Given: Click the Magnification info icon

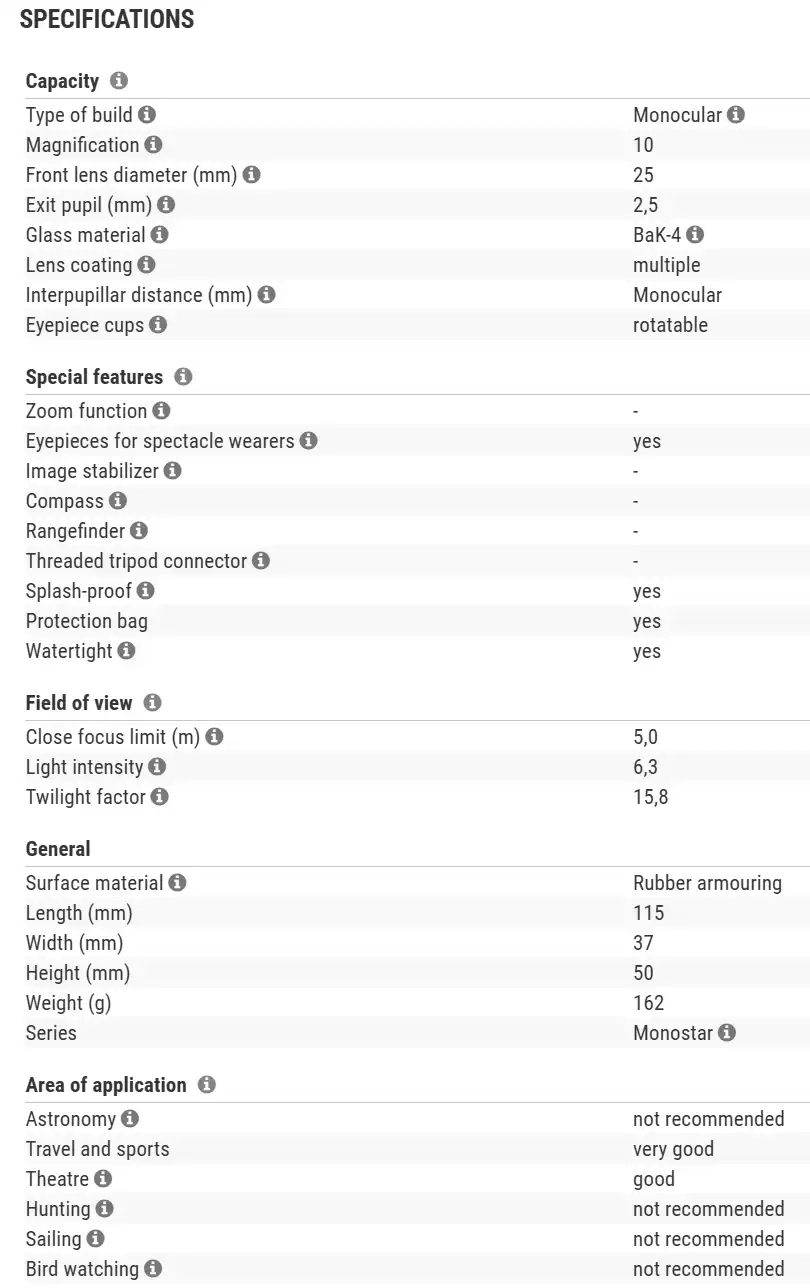Looking at the screenshot, I should (x=154, y=145).
